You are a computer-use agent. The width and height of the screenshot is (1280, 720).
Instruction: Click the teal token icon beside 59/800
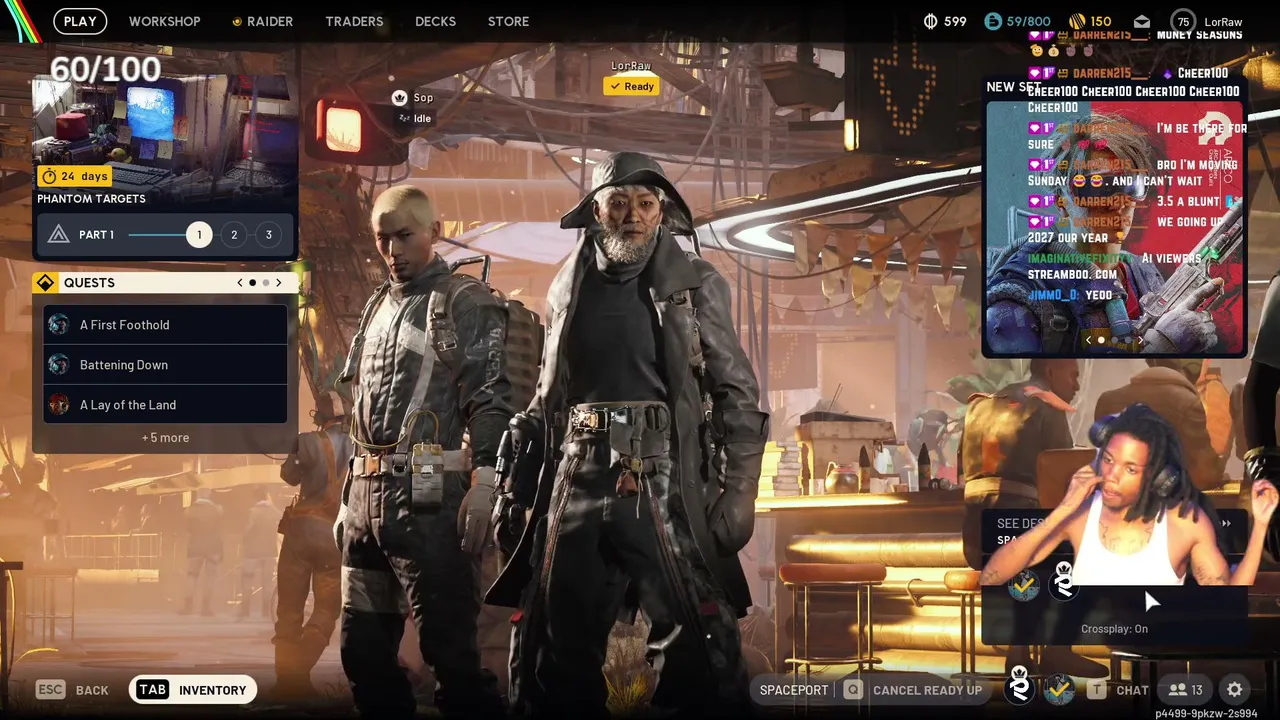(992, 21)
